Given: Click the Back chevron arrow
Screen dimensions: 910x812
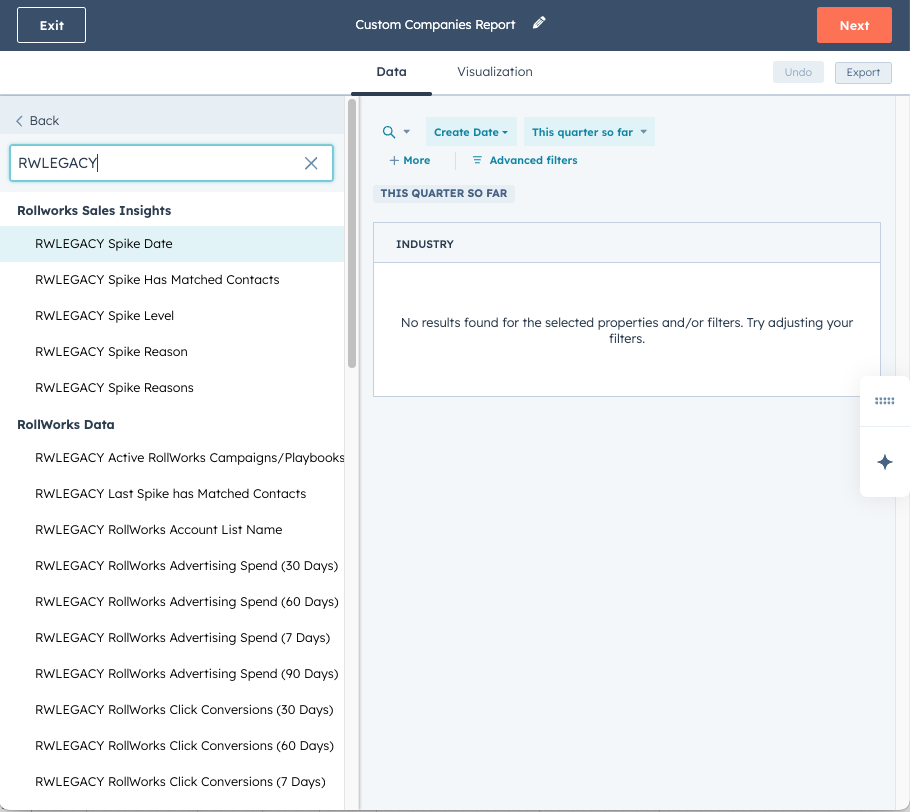Looking at the screenshot, I should pyautogui.click(x=19, y=121).
